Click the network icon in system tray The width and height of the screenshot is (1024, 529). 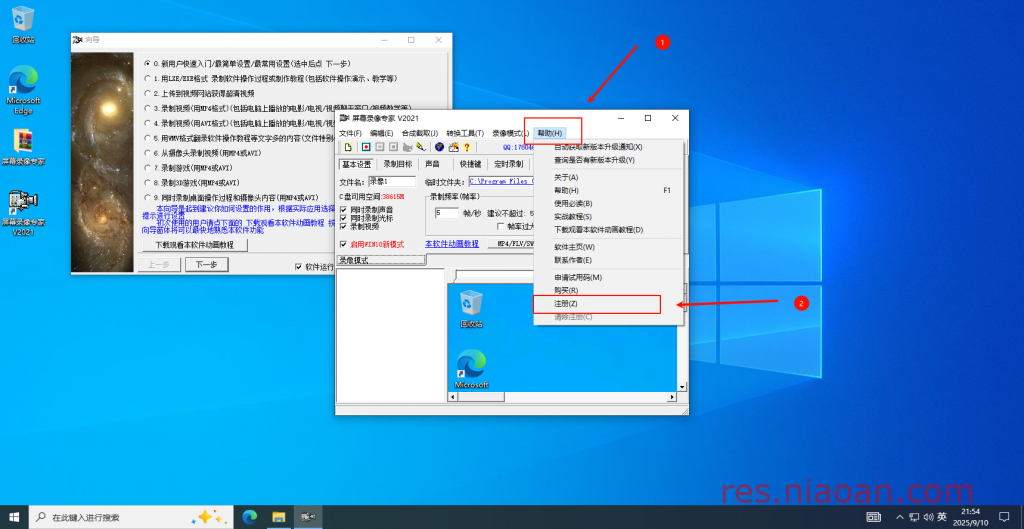pyautogui.click(x=914, y=517)
